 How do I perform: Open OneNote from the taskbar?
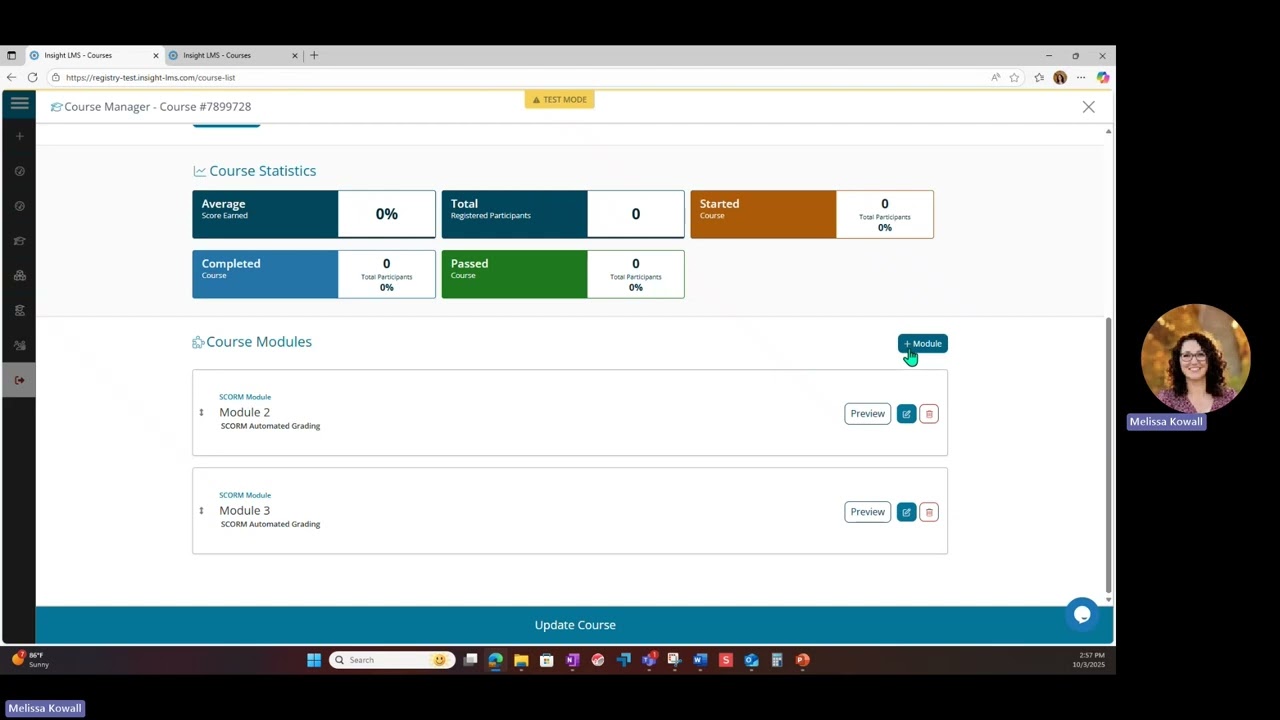[x=572, y=660]
